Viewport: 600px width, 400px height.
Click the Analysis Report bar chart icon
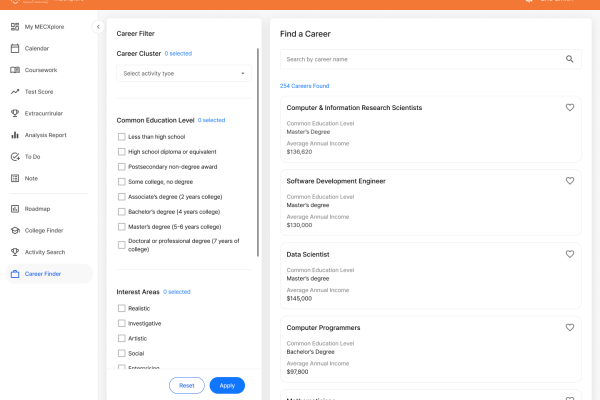tap(15, 135)
